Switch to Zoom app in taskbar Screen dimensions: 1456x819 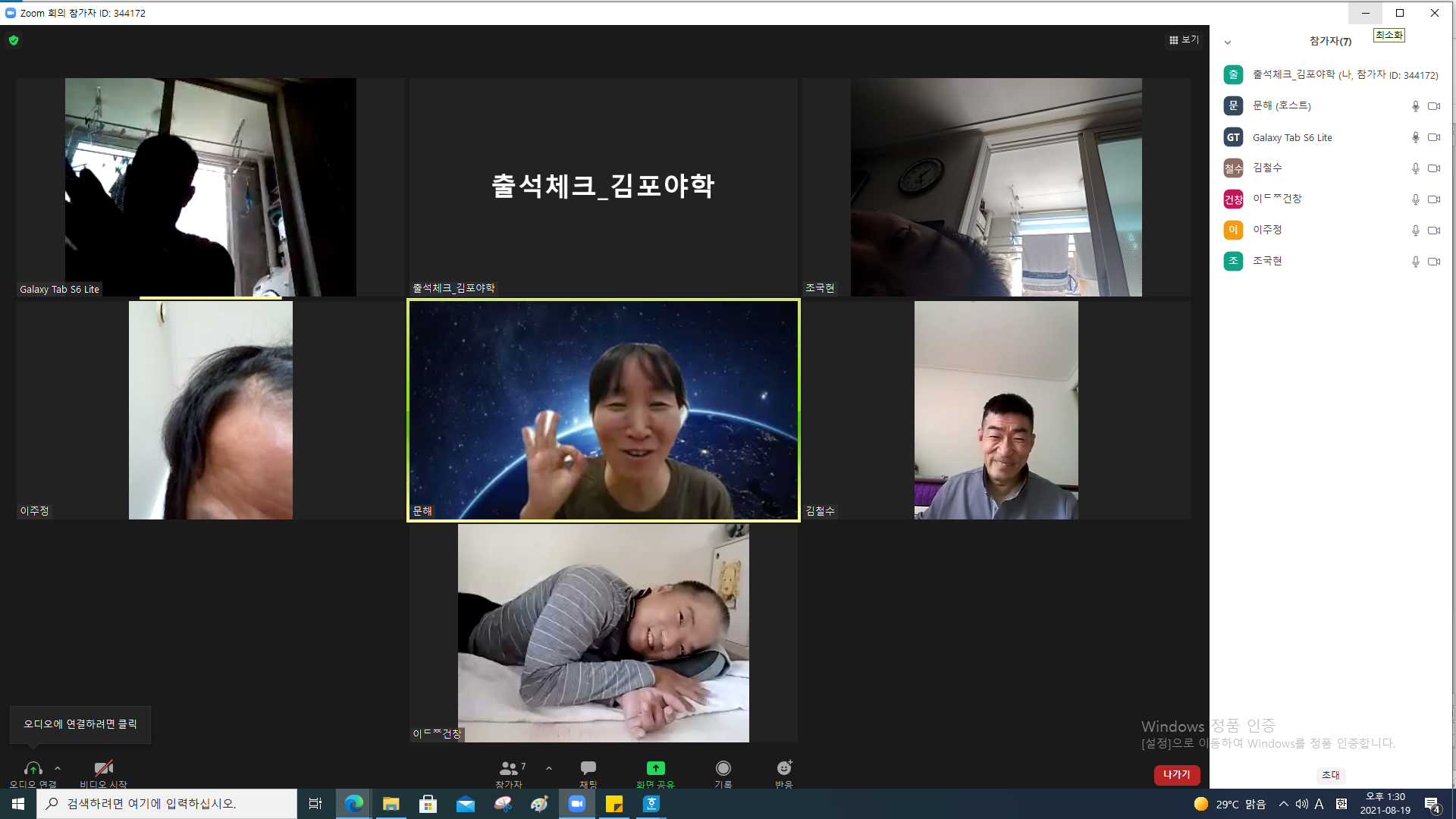(x=577, y=804)
